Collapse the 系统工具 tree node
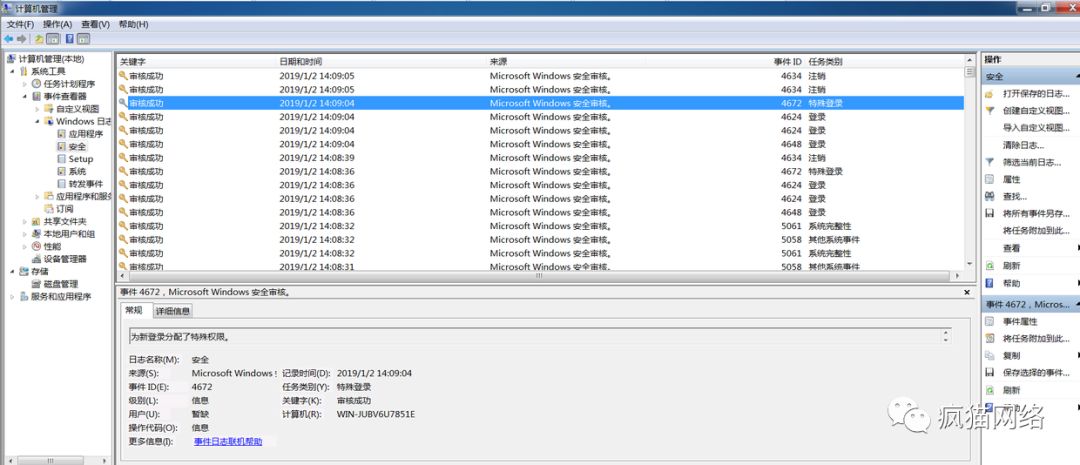Viewport: 1080px width, 465px height. point(12,72)
